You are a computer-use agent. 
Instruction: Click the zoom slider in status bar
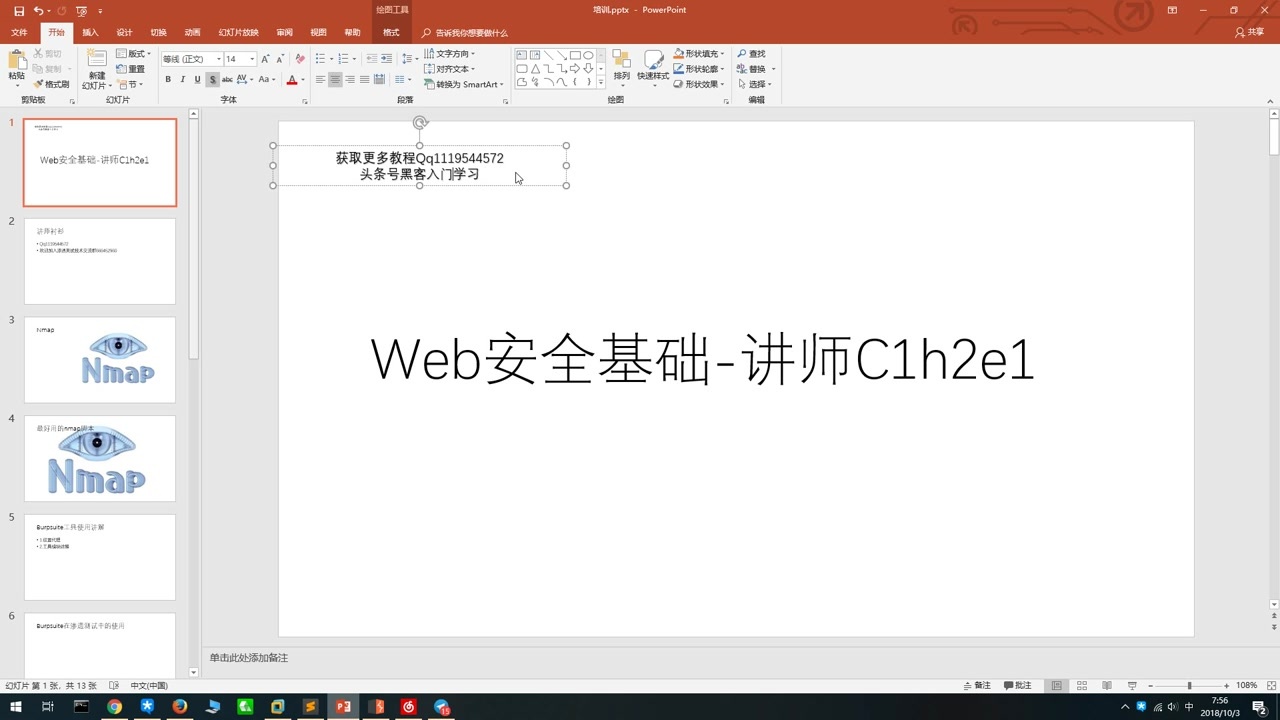1189,686
